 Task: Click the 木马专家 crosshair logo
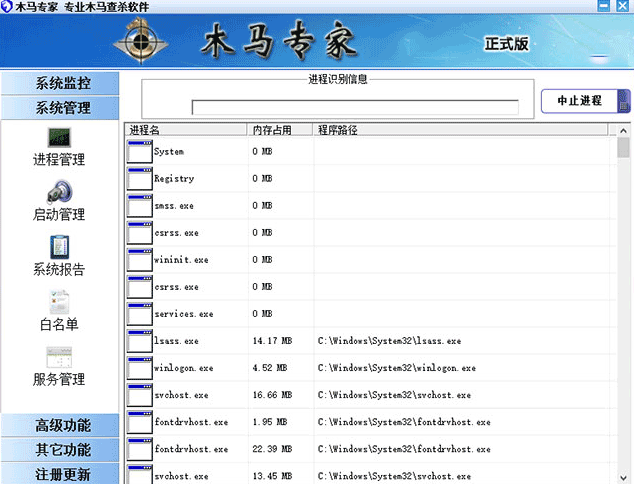(x=140, y=41)
